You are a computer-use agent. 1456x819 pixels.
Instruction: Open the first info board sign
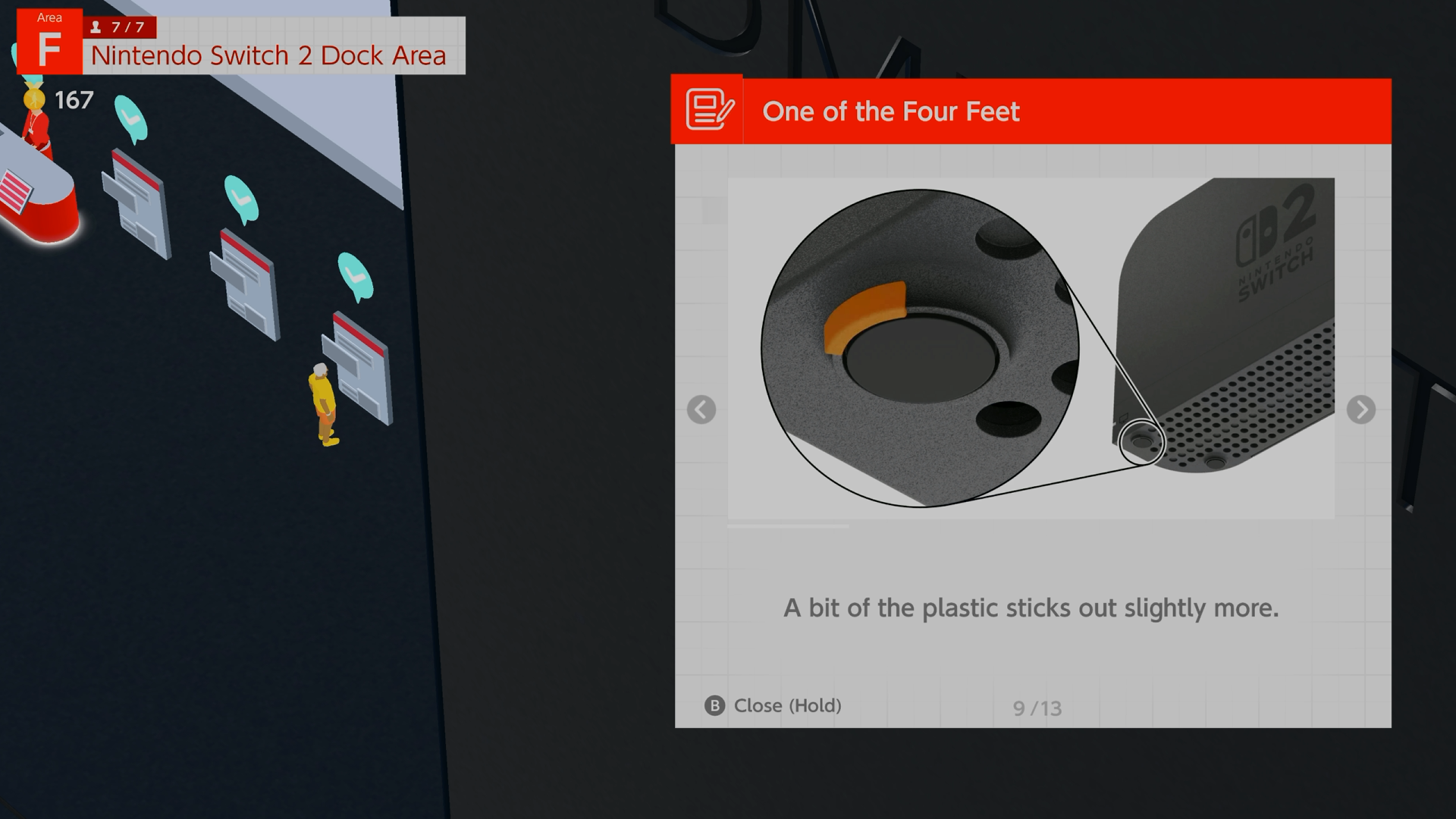[136, 203]
